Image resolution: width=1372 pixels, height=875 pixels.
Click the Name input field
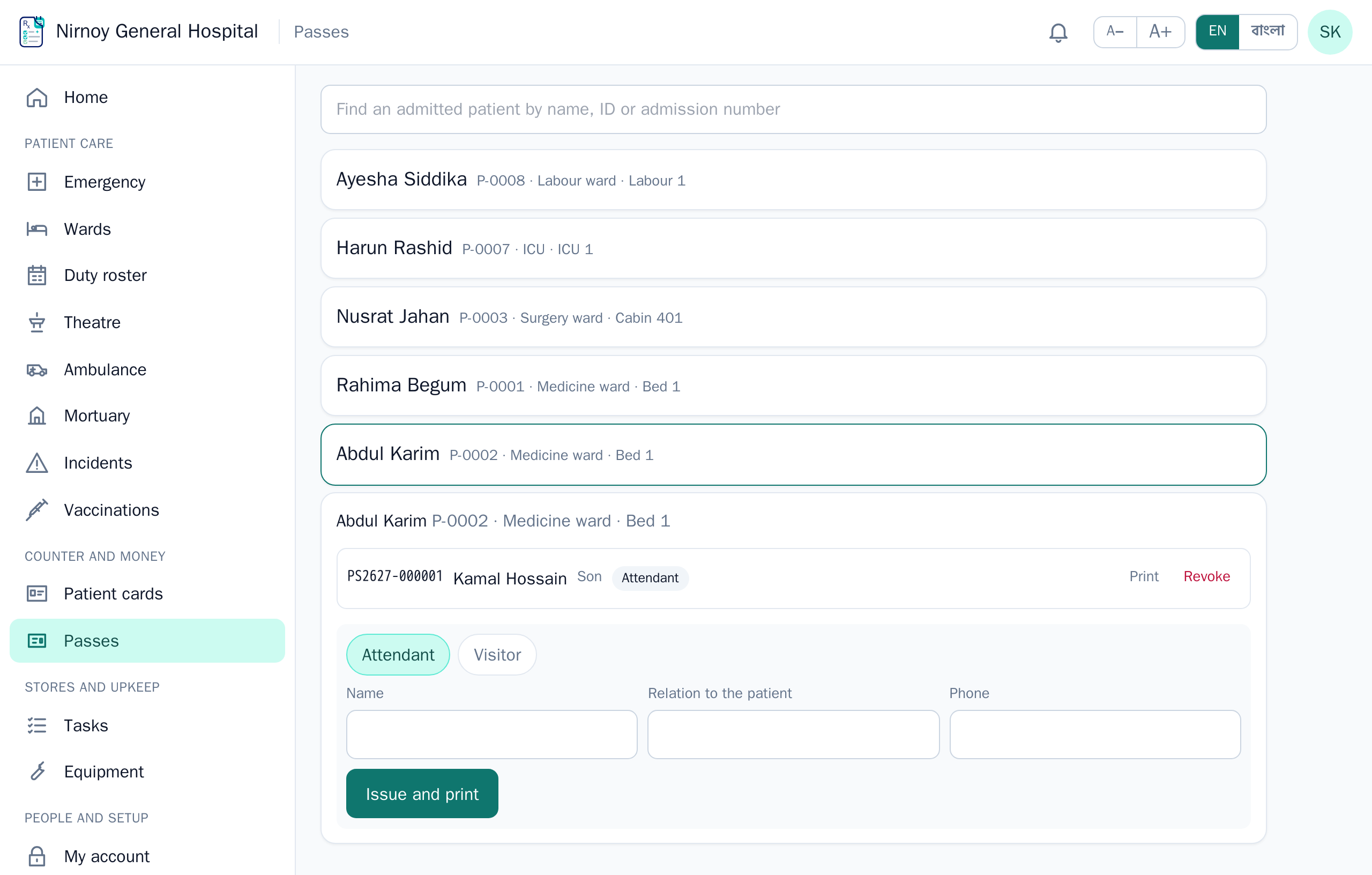[491, 734]
